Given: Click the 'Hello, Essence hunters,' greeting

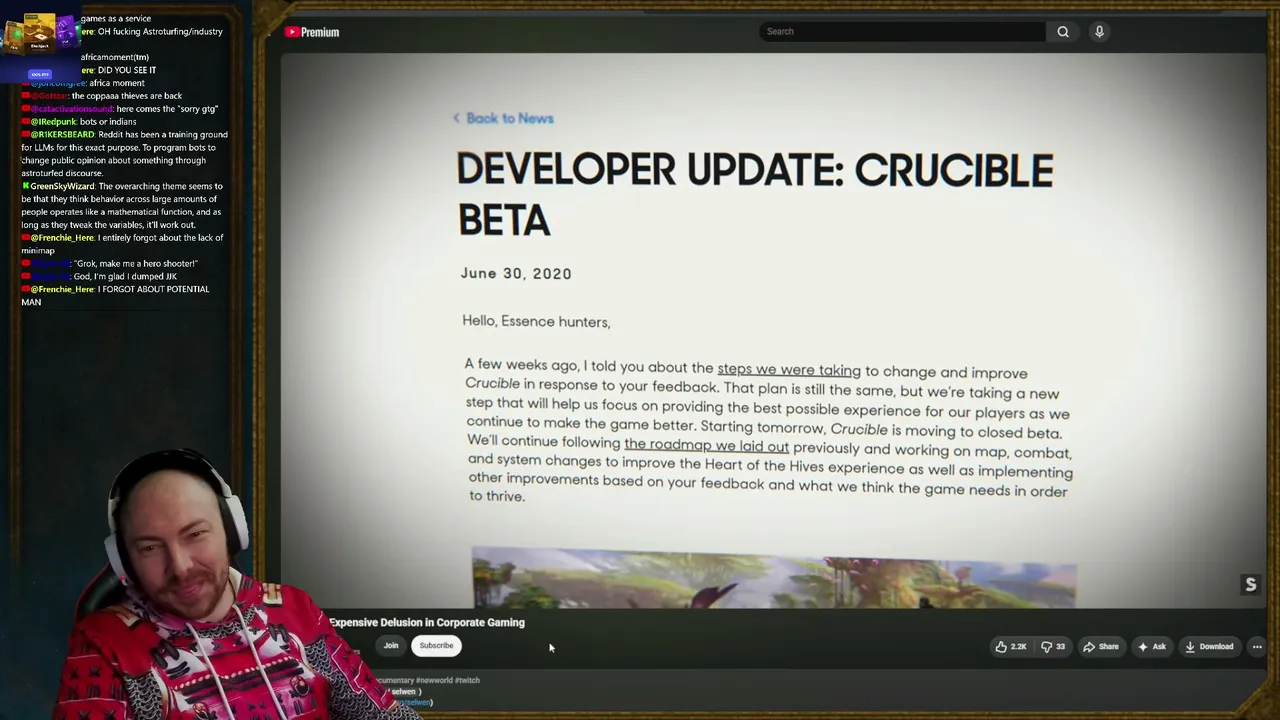Looking at the screenshot, I should pos(536,322).
